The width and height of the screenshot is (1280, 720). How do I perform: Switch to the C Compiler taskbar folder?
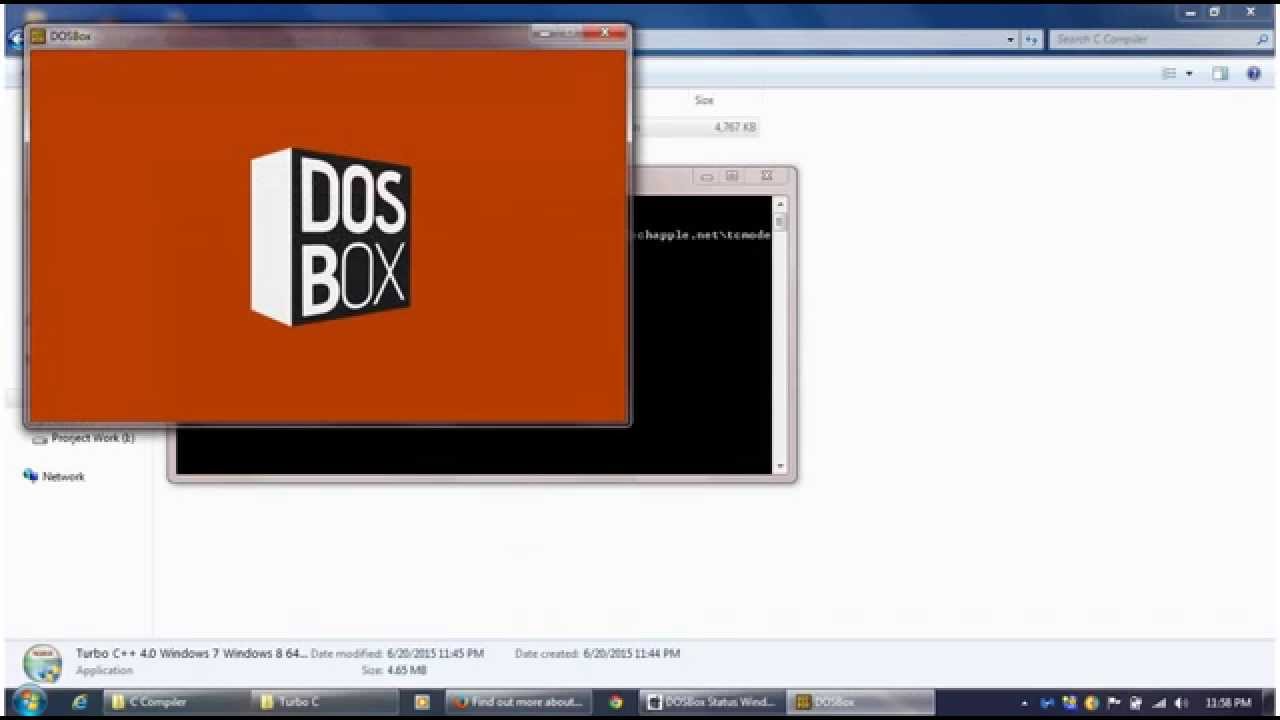coord(175,702)
